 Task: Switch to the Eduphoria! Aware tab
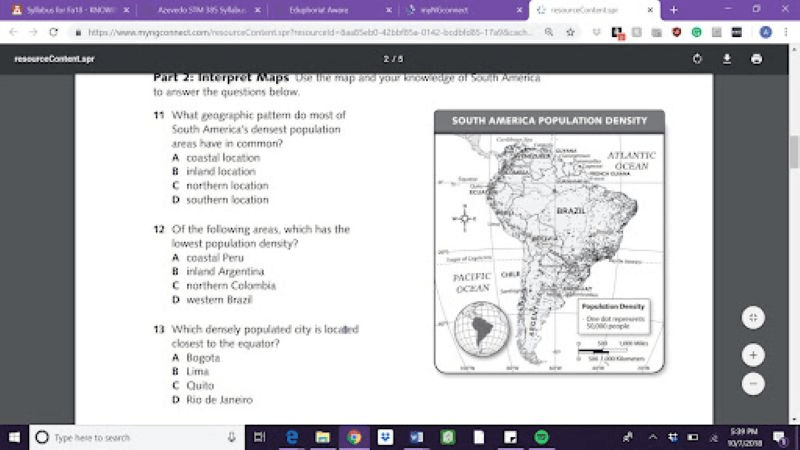(330, 9)
